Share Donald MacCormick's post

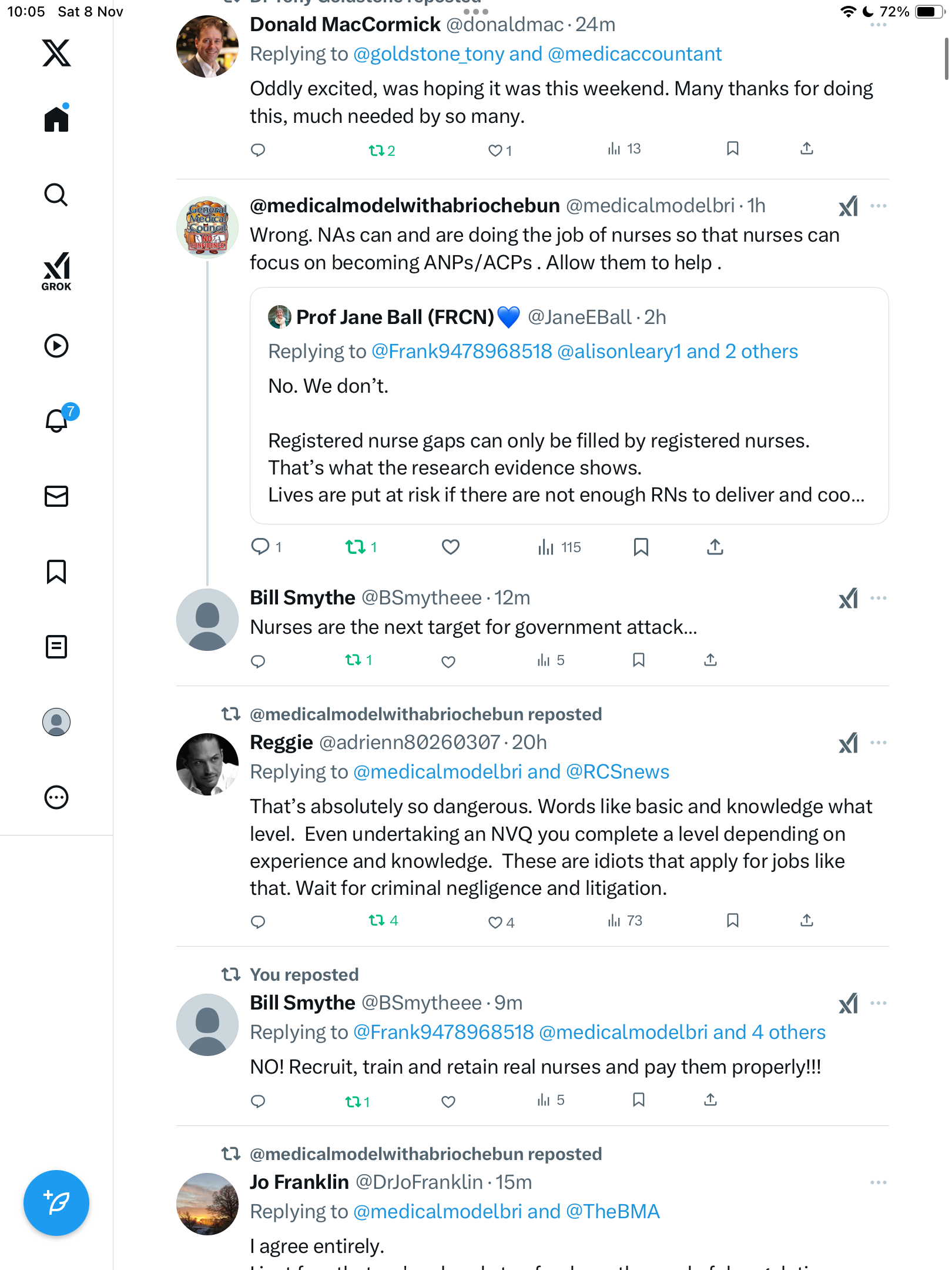click(807, 149)
